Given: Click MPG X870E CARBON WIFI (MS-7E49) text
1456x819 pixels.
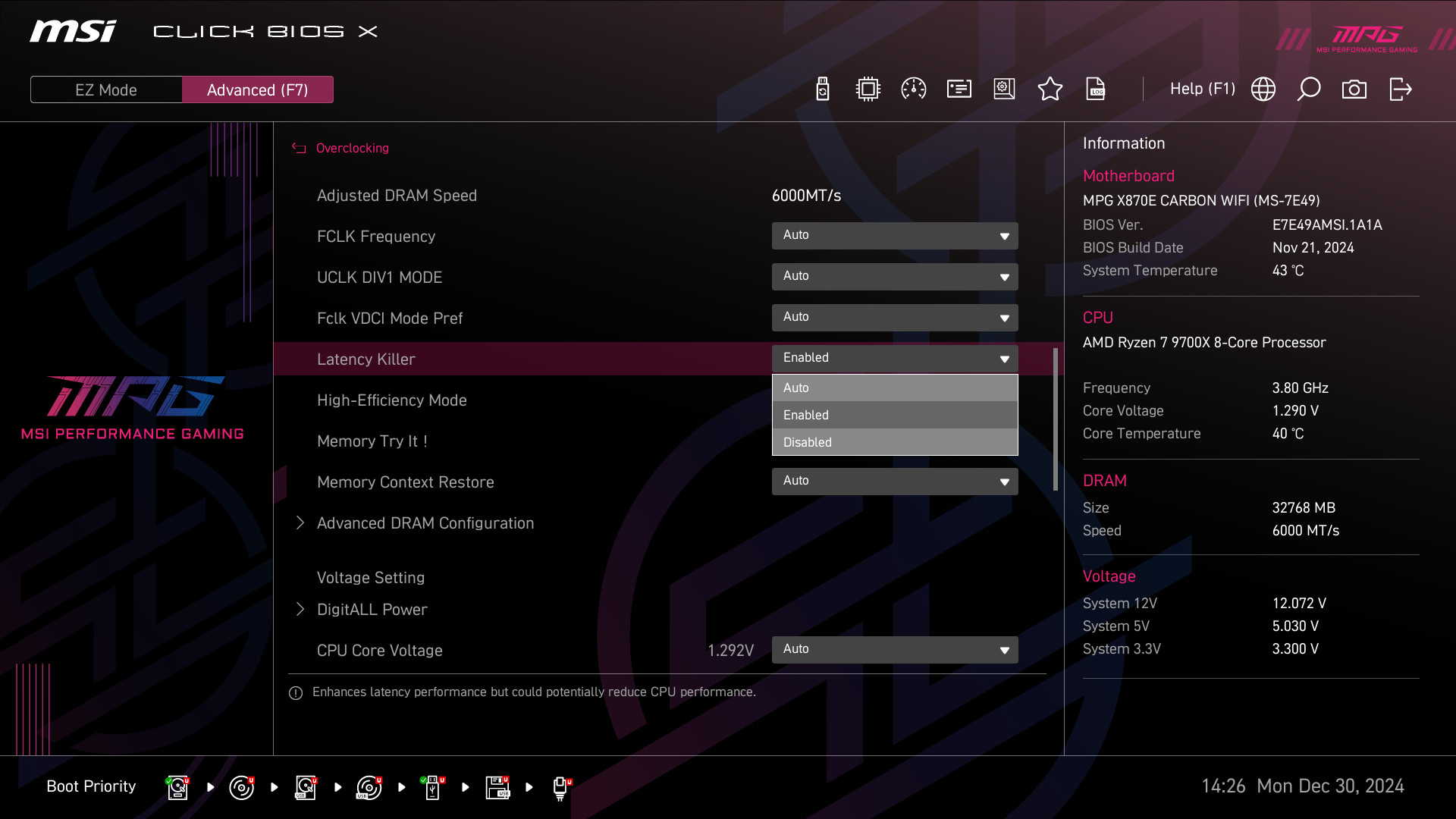Looking at the screenshot, I should [x=1201, y=201].
